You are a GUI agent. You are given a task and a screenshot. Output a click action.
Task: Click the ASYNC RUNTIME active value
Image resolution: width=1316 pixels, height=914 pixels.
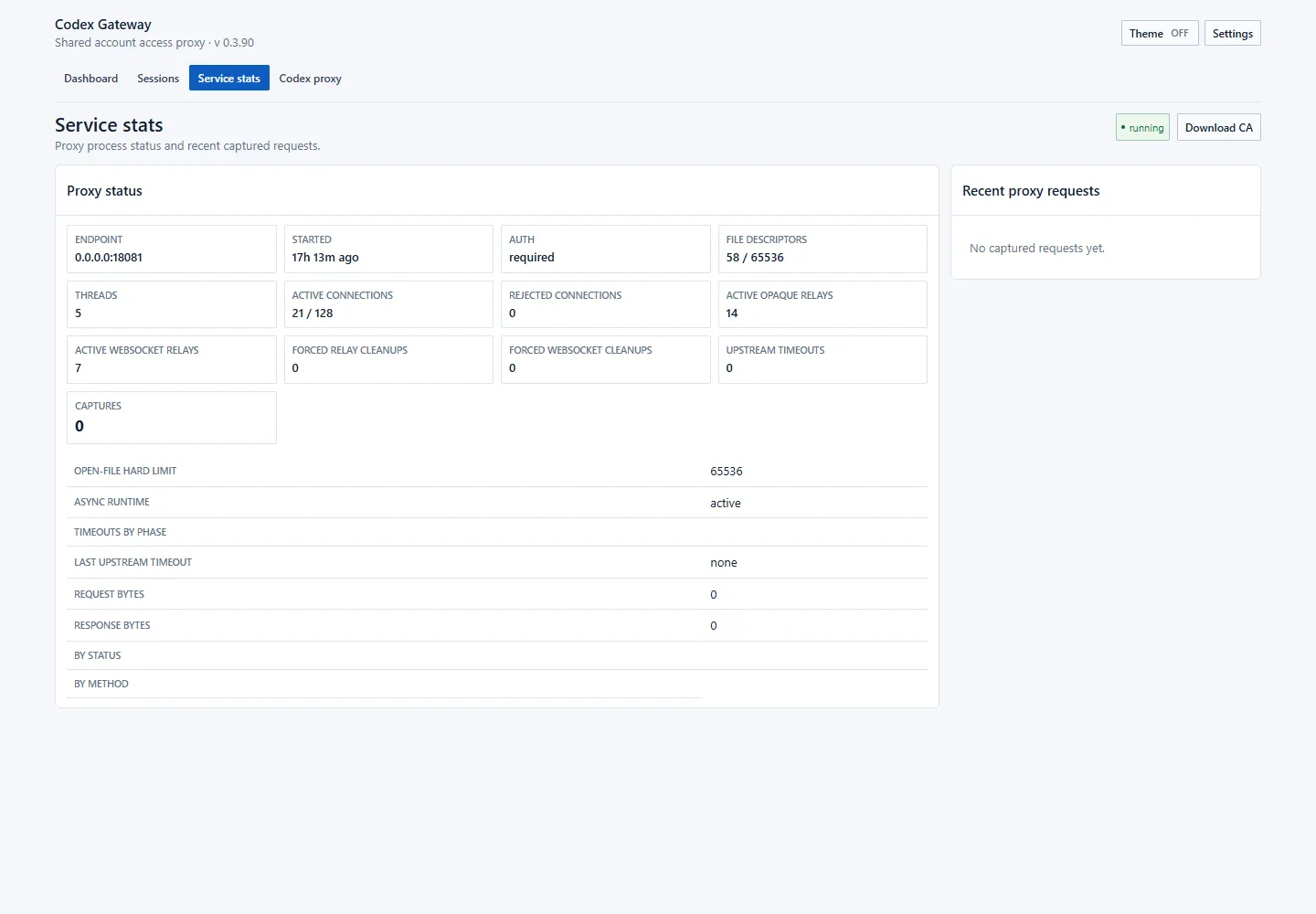tap(726, 504)
